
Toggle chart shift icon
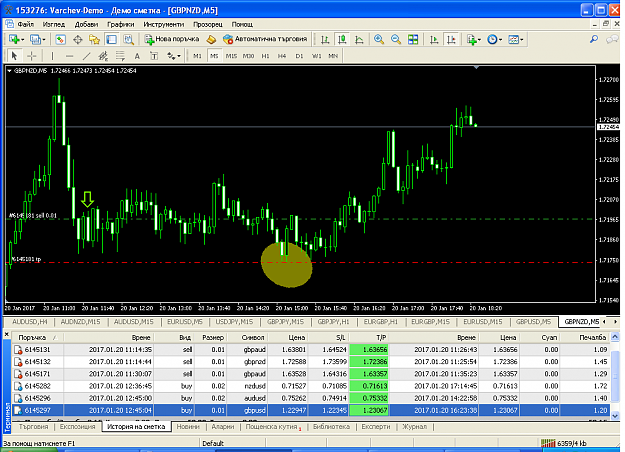coord(451,39)
